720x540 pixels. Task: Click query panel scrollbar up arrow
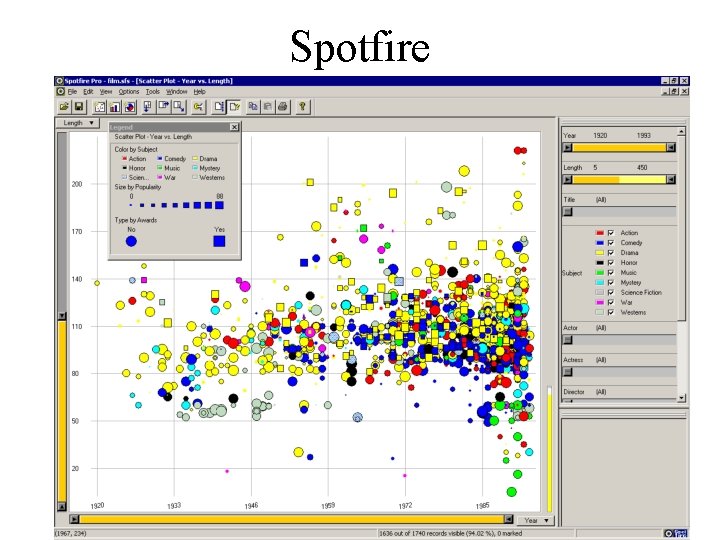tap(681, 132)
